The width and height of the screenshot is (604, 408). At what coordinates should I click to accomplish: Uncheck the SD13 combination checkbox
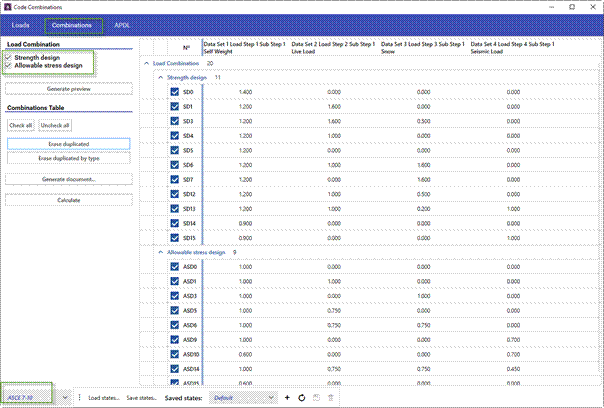(x=174, y=209)
